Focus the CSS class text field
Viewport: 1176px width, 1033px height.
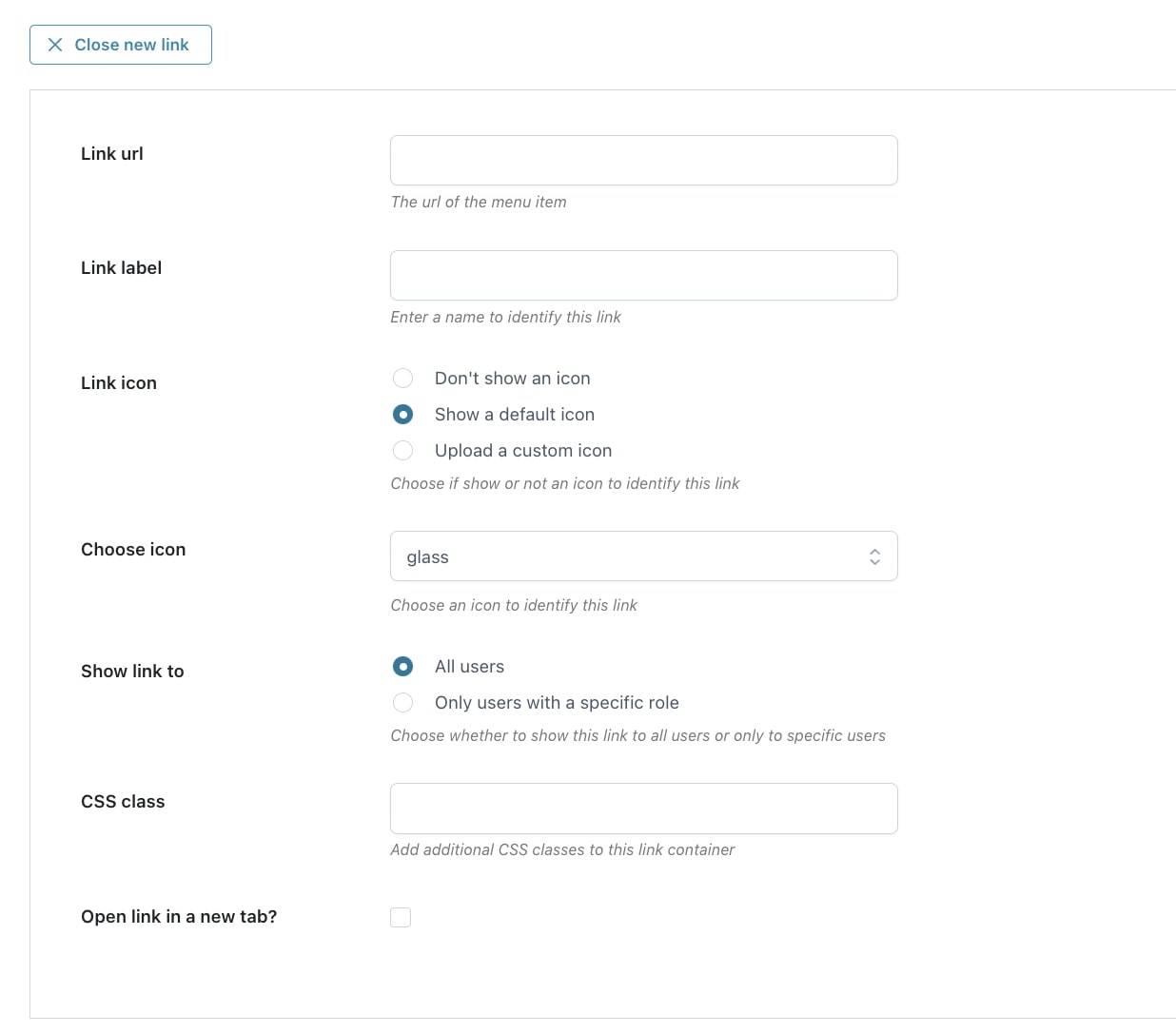[x=643, y=808]
